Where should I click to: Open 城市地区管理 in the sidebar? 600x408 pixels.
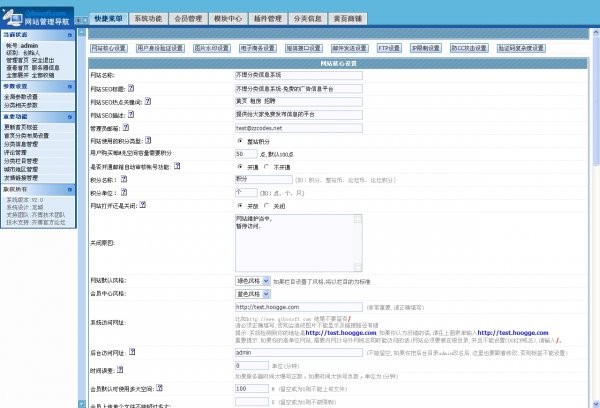coord(21,169)
